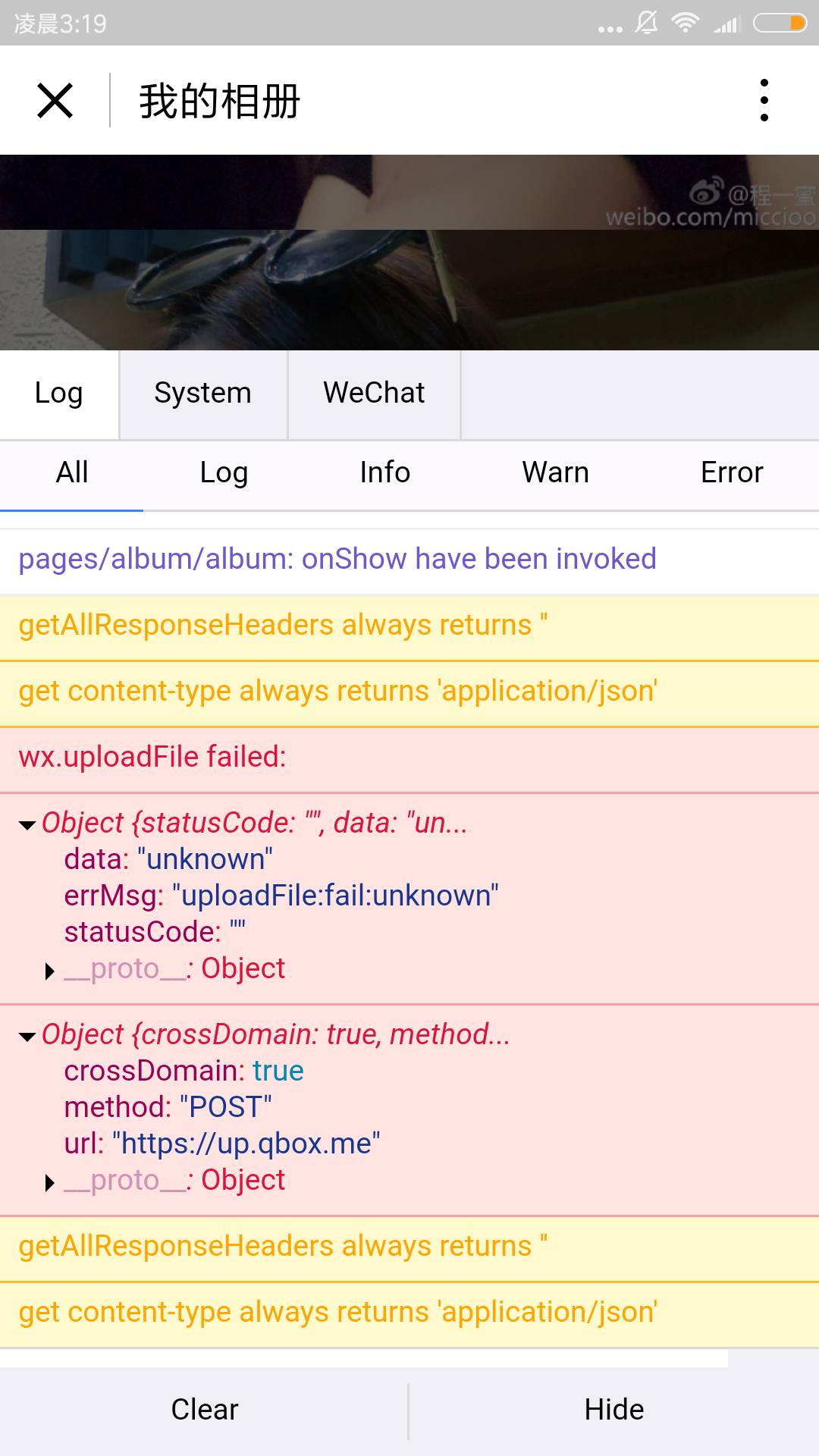Filter console by Log level sub-tab
819x1456 pixels.
[224, 472]
